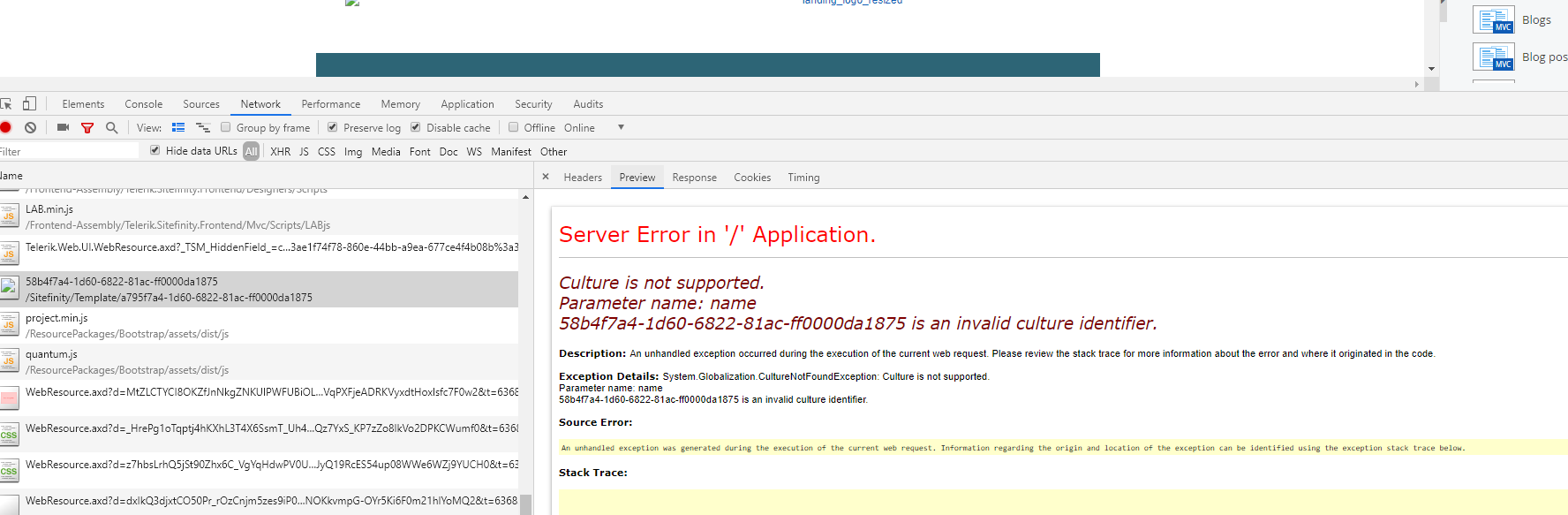
Task: Click the request list scrollbar up arrow
Action: coord(526,197)
